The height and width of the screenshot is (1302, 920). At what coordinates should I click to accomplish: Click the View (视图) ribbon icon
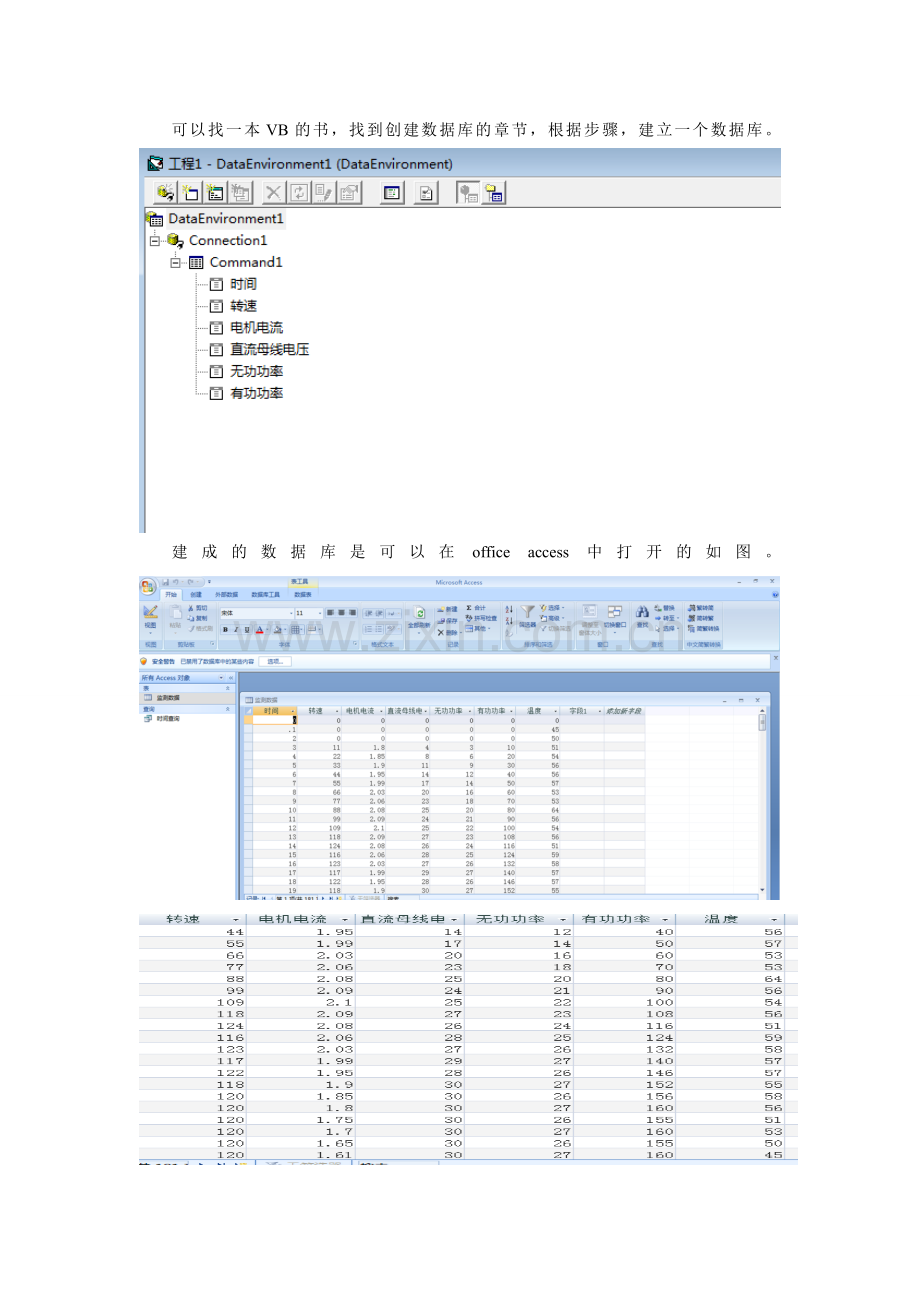coord(150,614)
